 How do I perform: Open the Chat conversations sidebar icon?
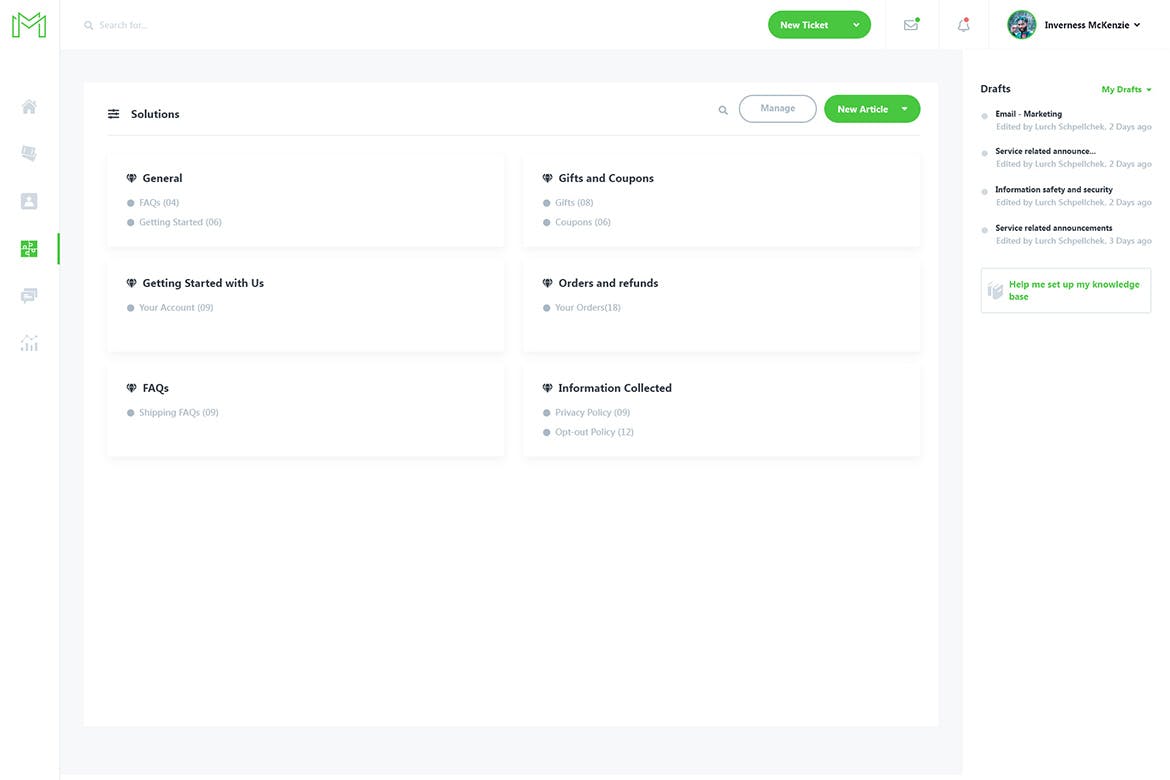point(29,296)
